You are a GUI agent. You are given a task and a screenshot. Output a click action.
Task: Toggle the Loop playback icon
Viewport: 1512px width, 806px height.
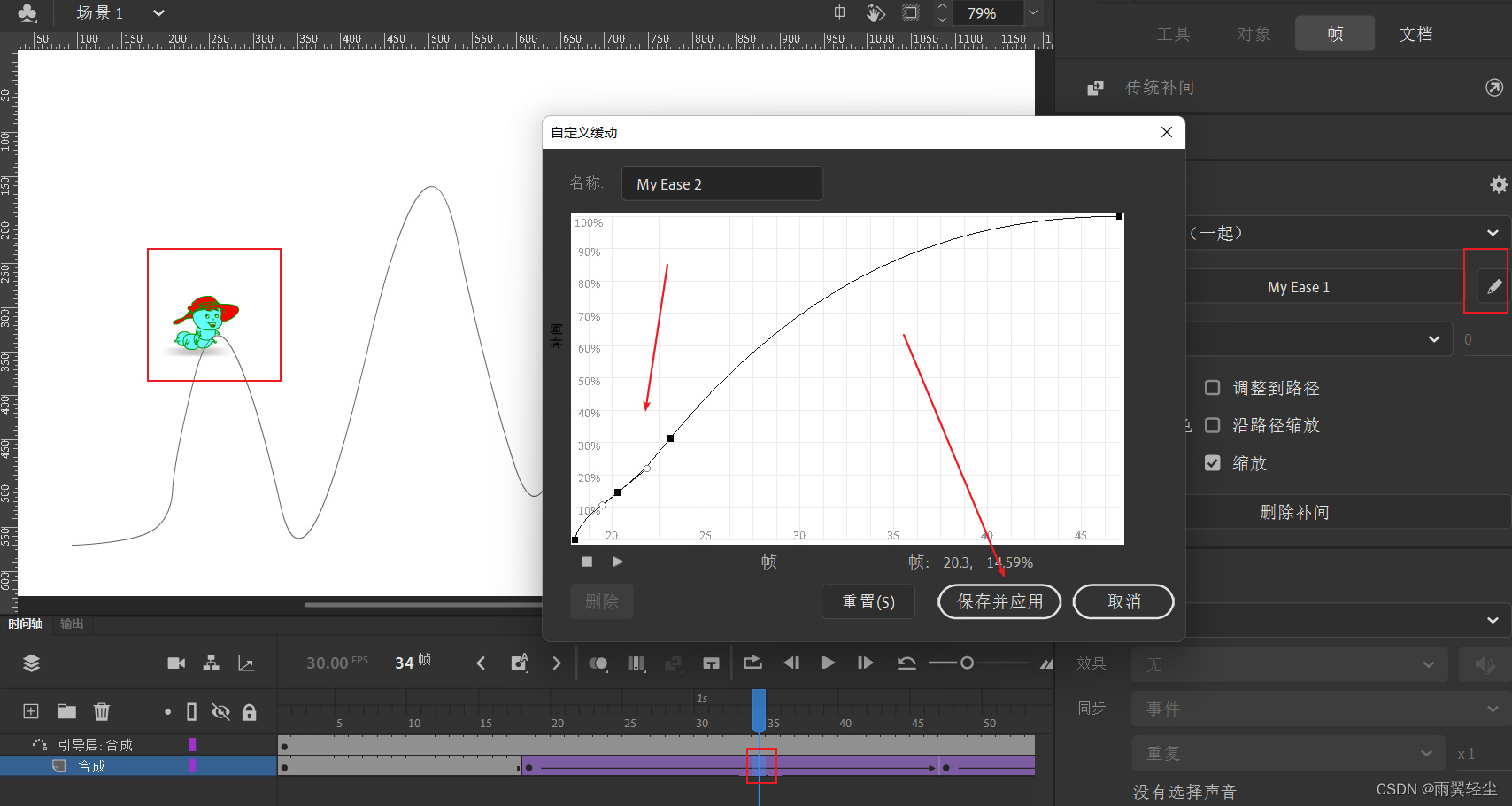[753, 663]
